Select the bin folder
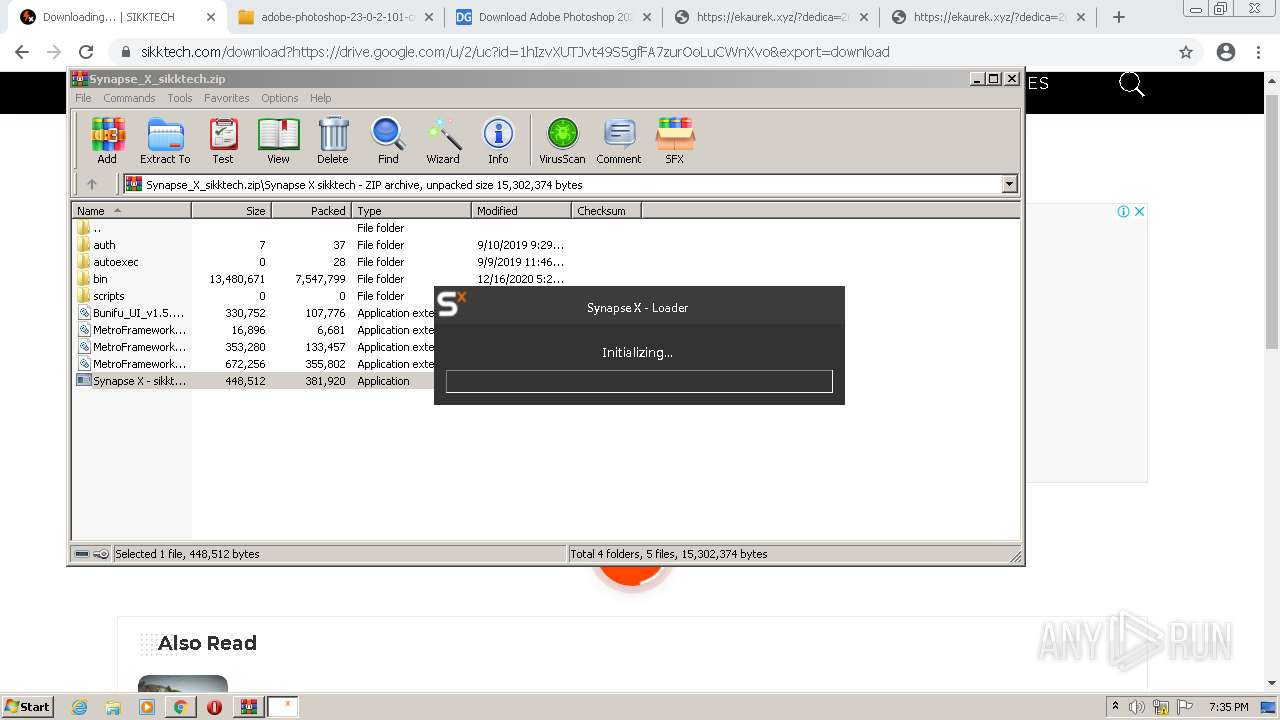1280x720 pixels. (x=100, y=279)
